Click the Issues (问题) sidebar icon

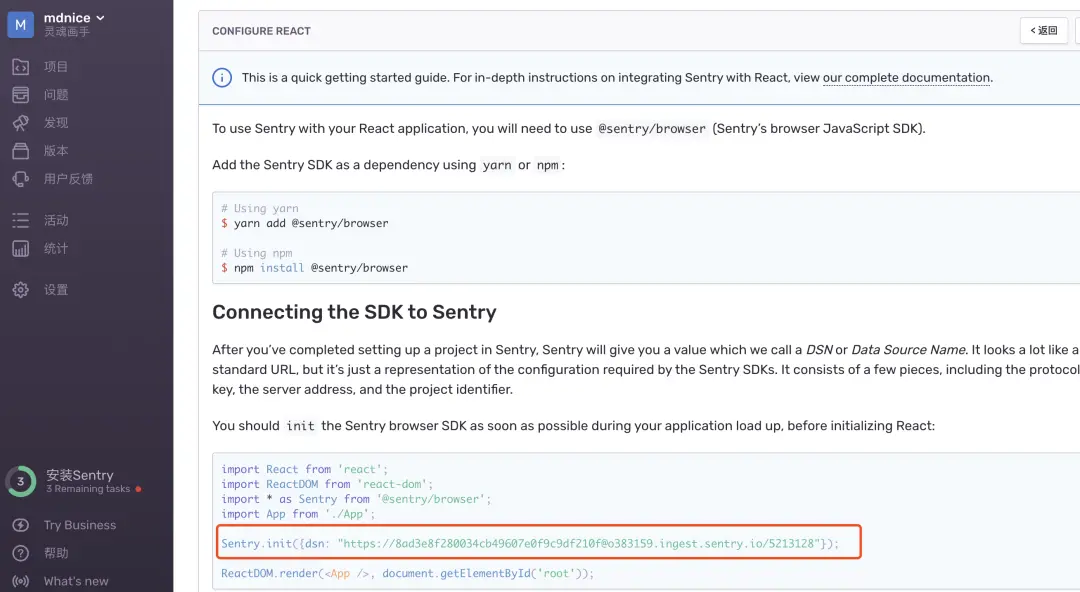pyautogui.click(x=20, y=95)
